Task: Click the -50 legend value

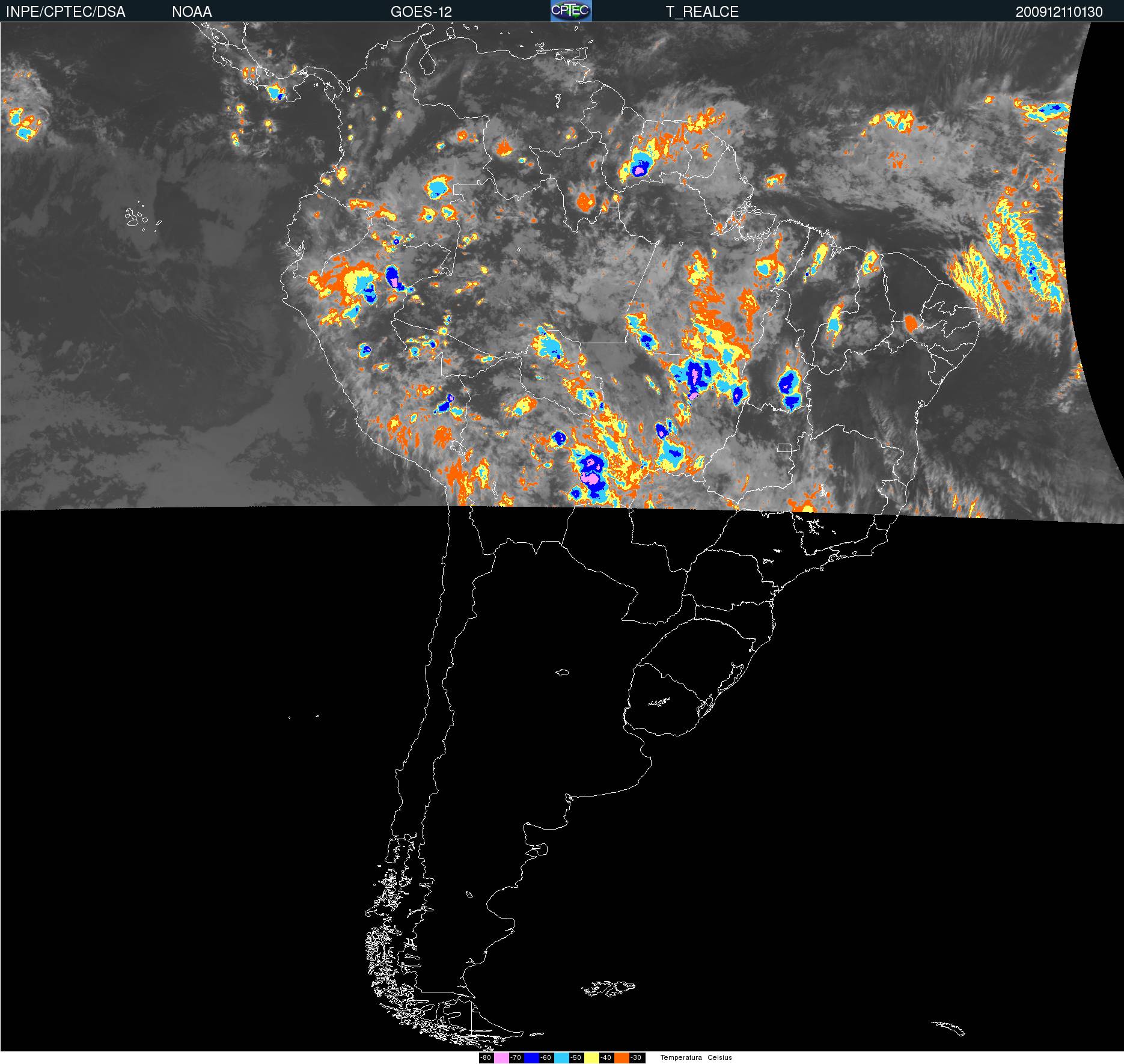Action: pos(576,1058)
